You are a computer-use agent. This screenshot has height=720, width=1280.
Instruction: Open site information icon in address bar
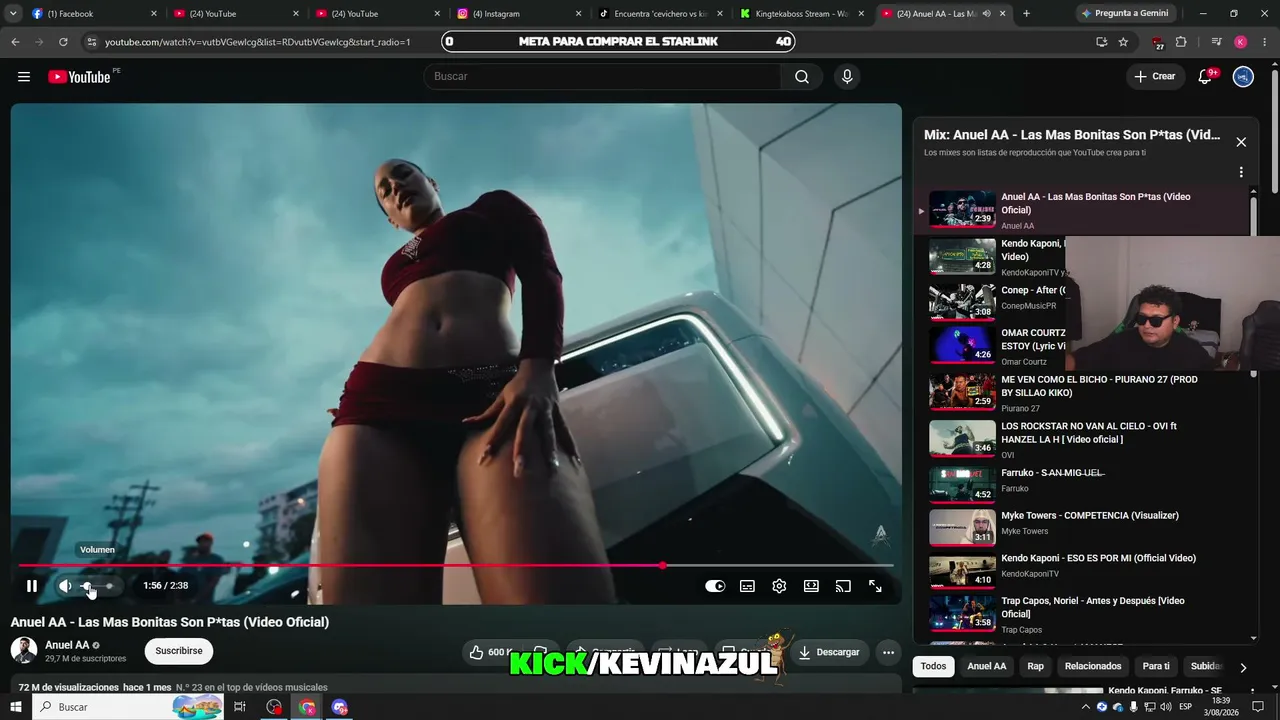tap(91, 42)
